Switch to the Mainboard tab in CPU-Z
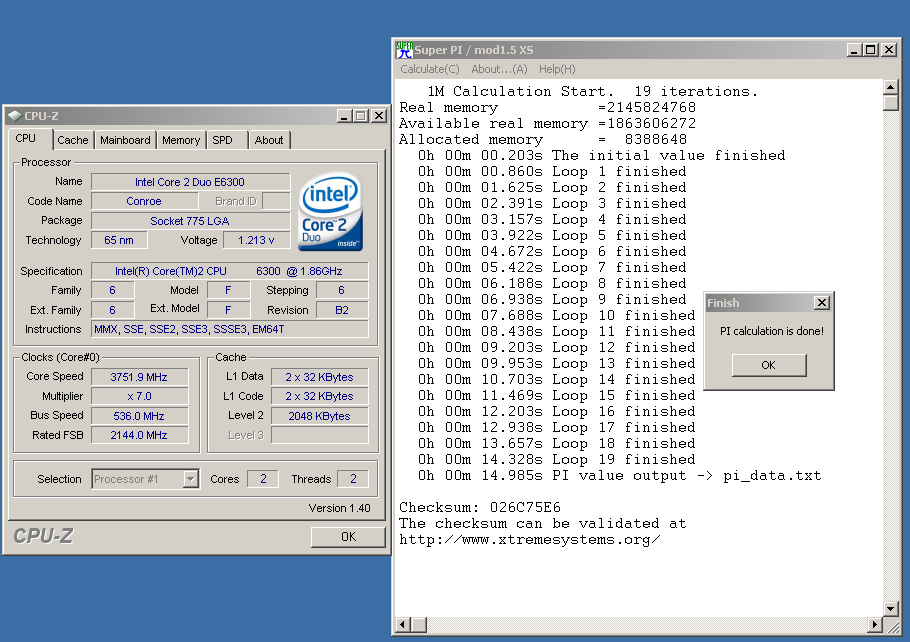 click(x=125, y=140)
